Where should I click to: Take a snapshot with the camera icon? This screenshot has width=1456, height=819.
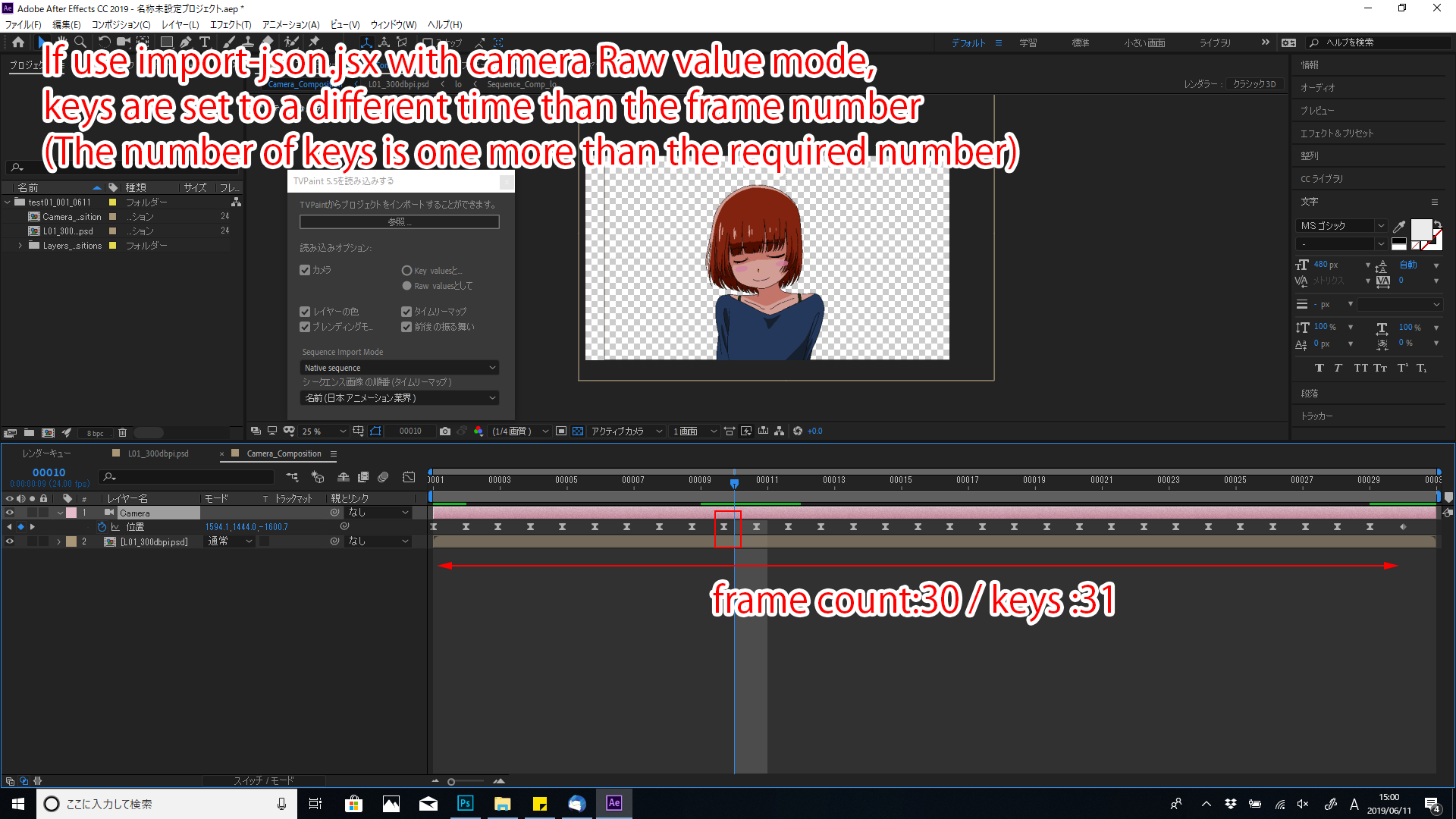[445, 431]
